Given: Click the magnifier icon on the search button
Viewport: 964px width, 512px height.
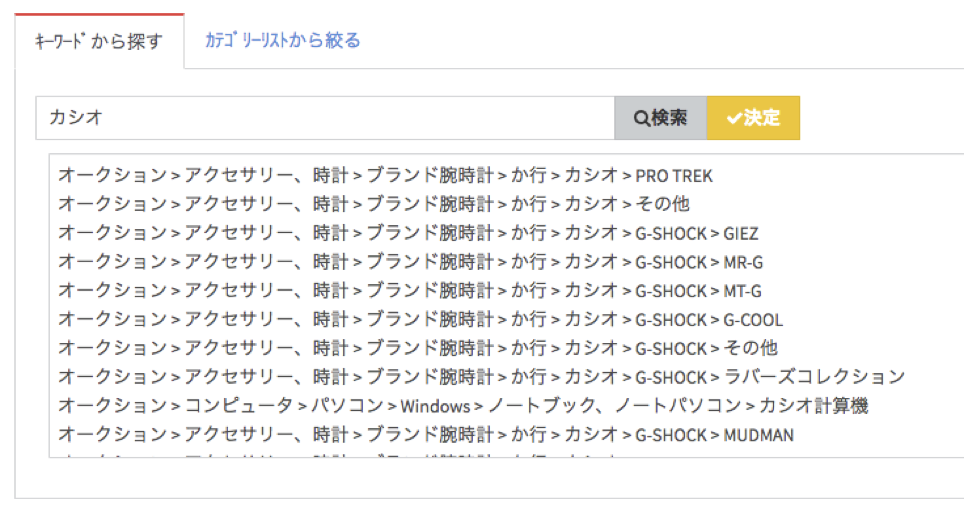Looking at the screenshot, I should 642,118.
